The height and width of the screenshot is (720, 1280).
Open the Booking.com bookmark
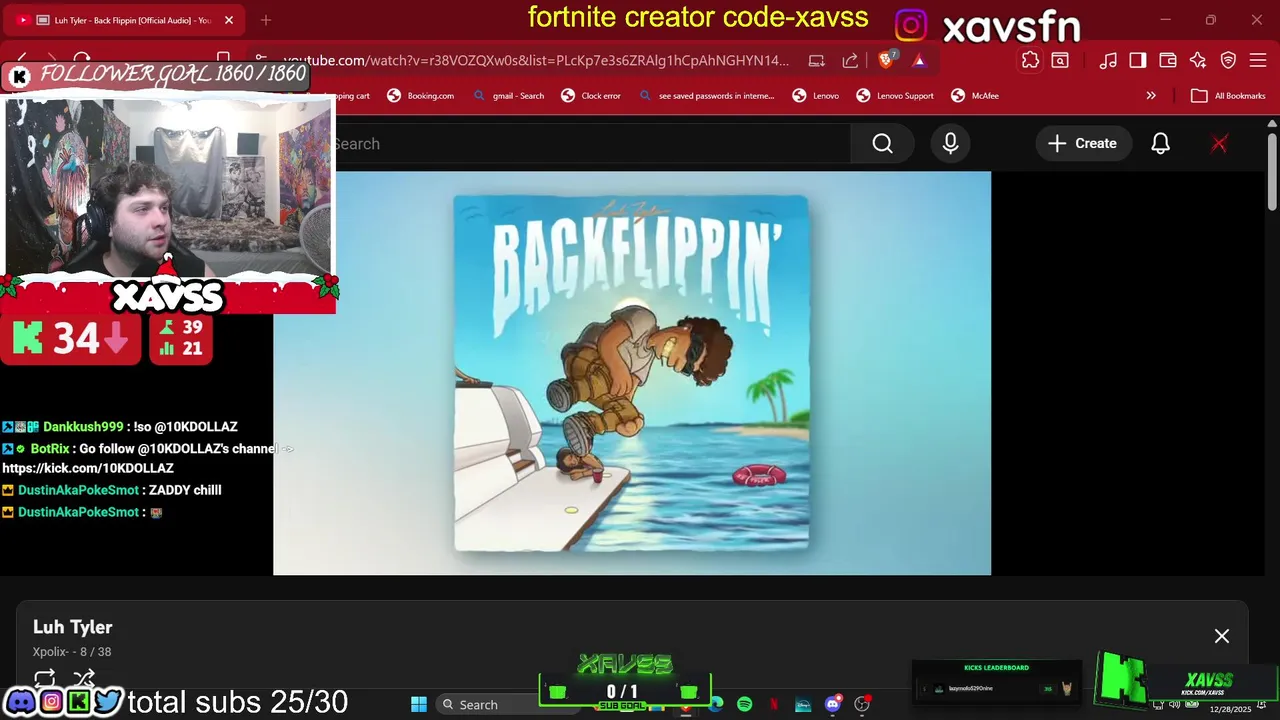click(421, 96)
